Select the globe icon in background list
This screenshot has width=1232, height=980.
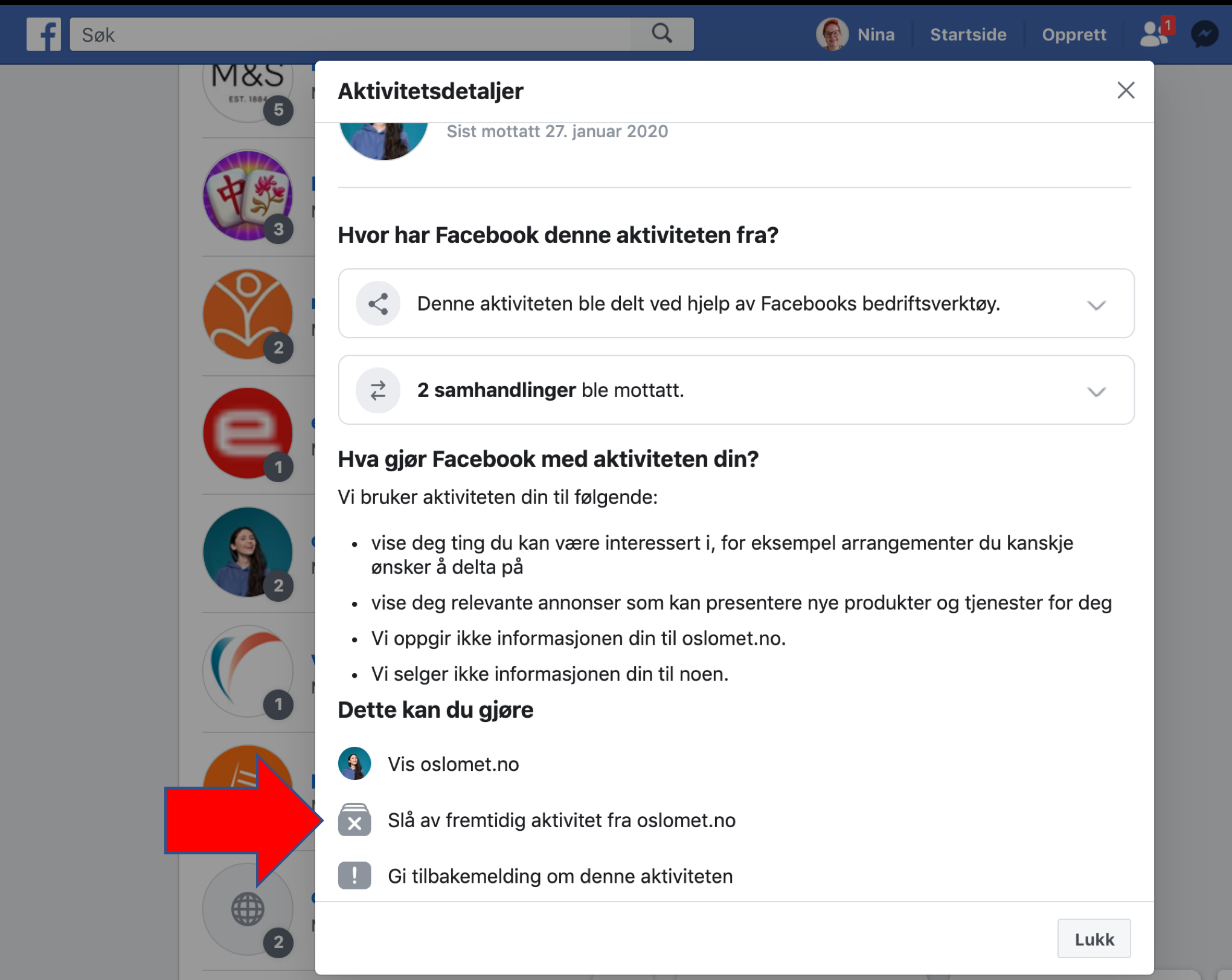point(248,909)
